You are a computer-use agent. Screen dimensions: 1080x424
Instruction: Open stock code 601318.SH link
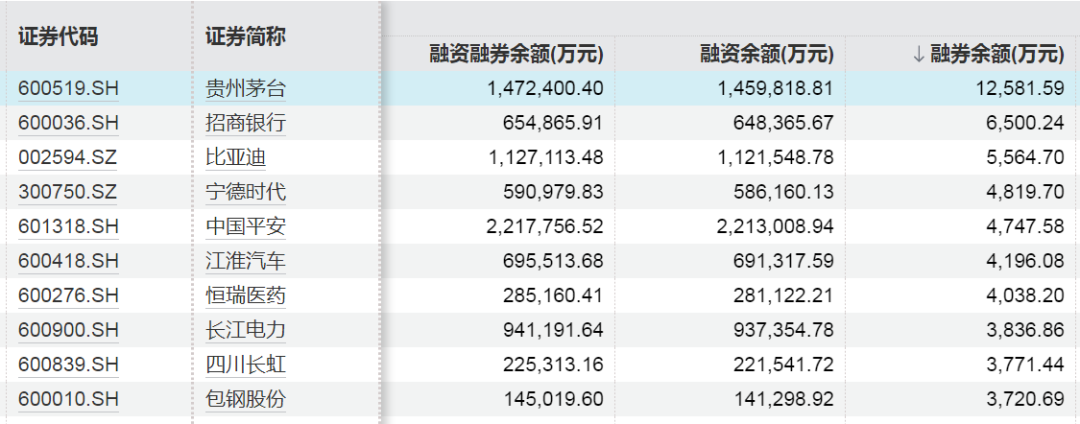click(x=68, y=227)
